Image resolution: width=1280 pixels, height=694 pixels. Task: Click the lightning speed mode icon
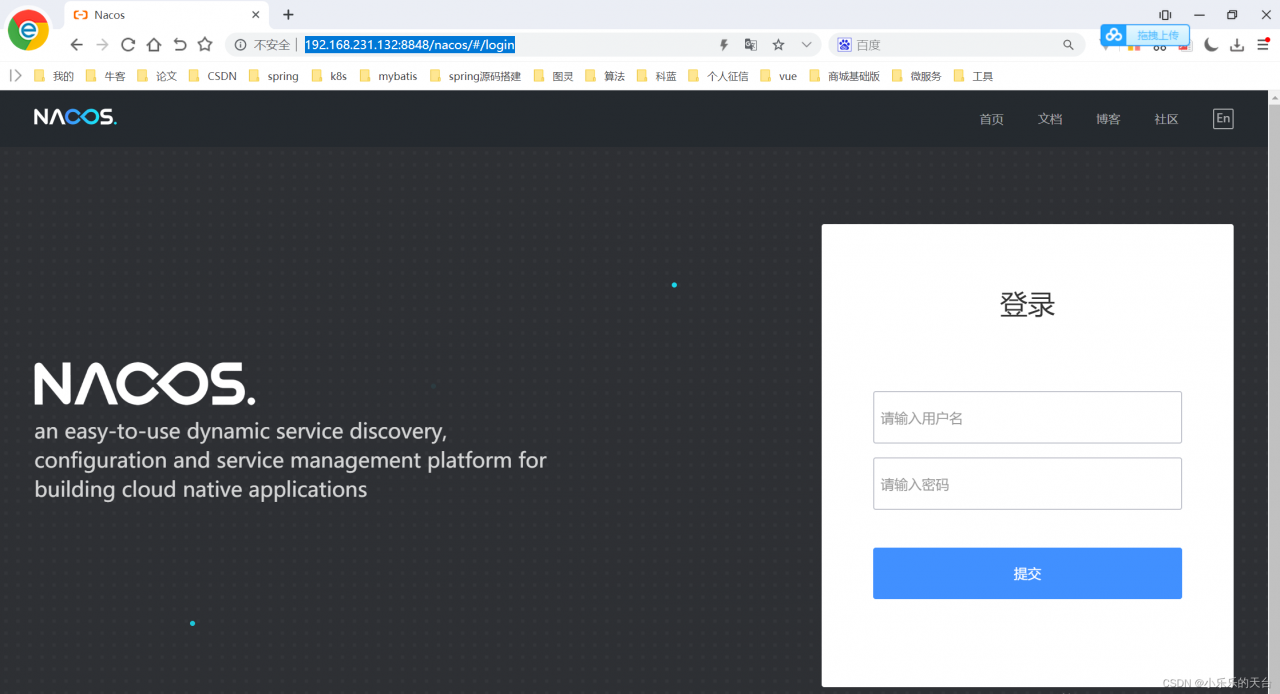[724, 45]
